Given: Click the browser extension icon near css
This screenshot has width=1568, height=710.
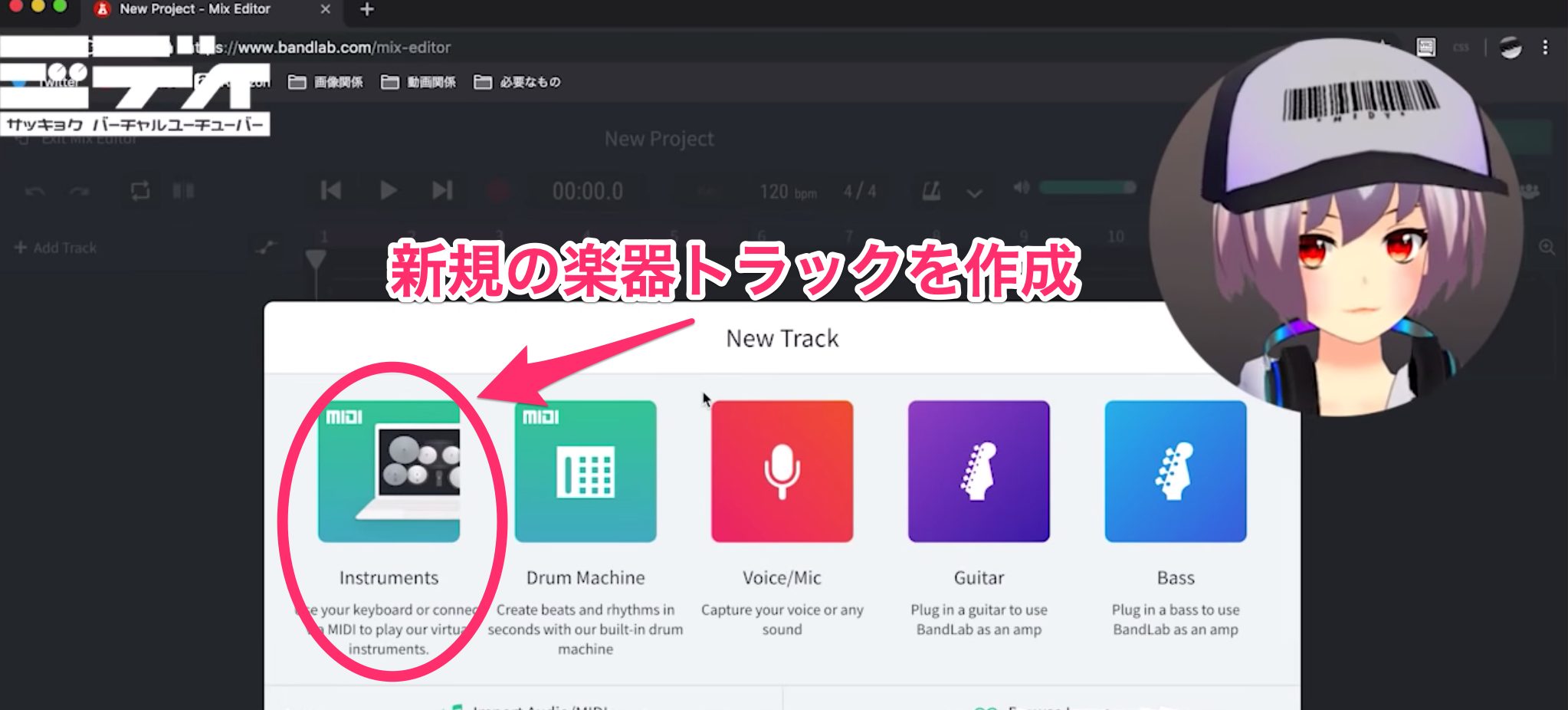Looking at the screenshot, I should point(1425,48).
